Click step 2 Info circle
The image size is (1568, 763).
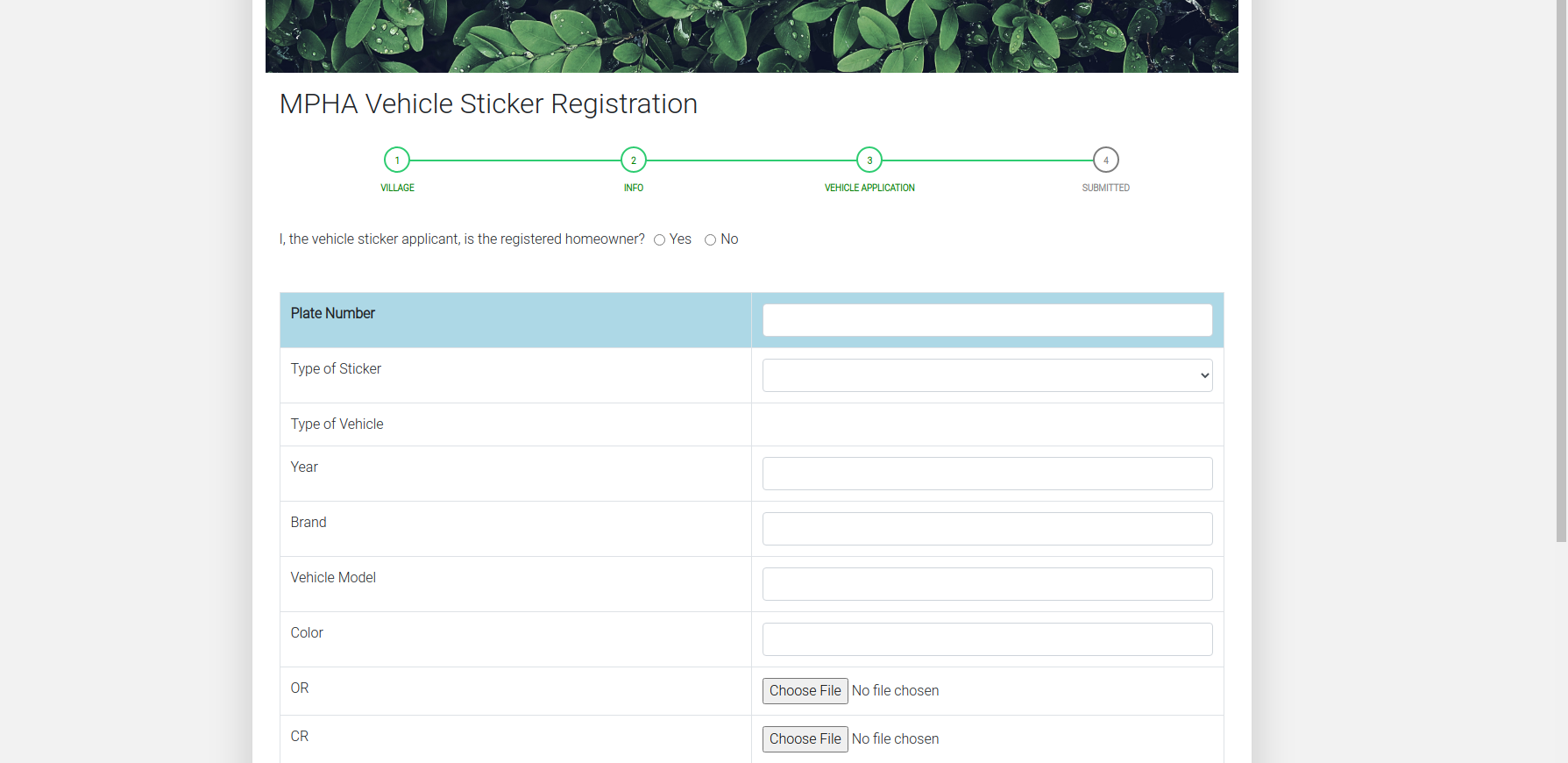634,160
